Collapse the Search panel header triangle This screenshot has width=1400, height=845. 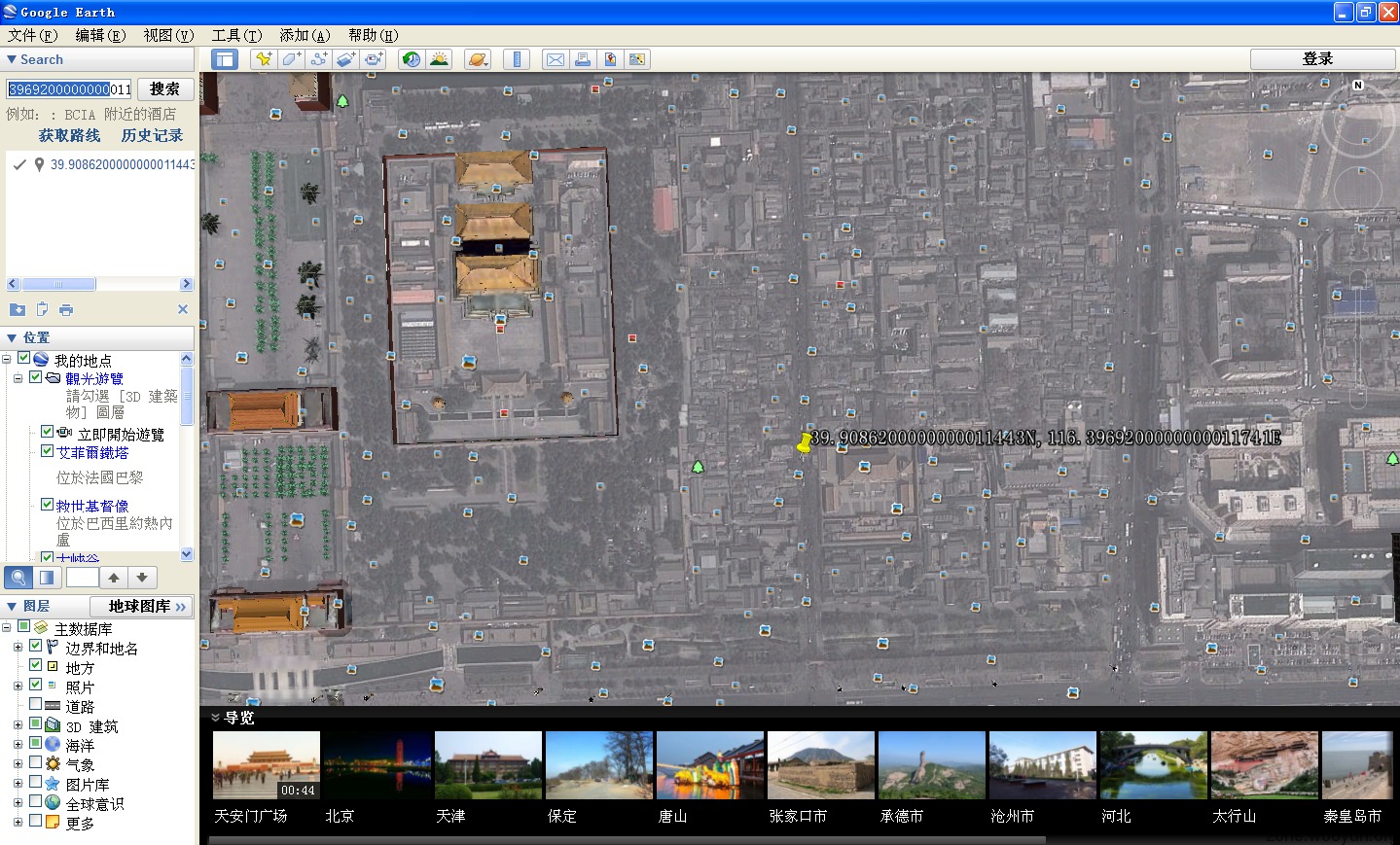[12, 59]
